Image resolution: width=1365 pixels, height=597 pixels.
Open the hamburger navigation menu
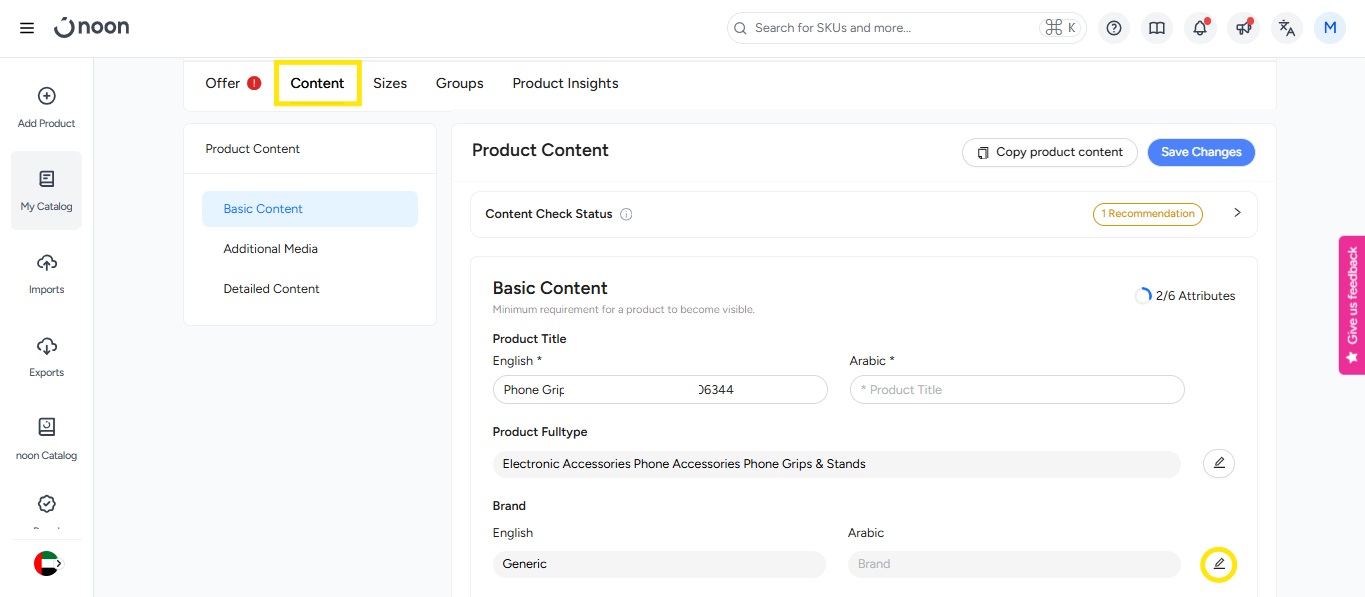(x=27, y=28)
